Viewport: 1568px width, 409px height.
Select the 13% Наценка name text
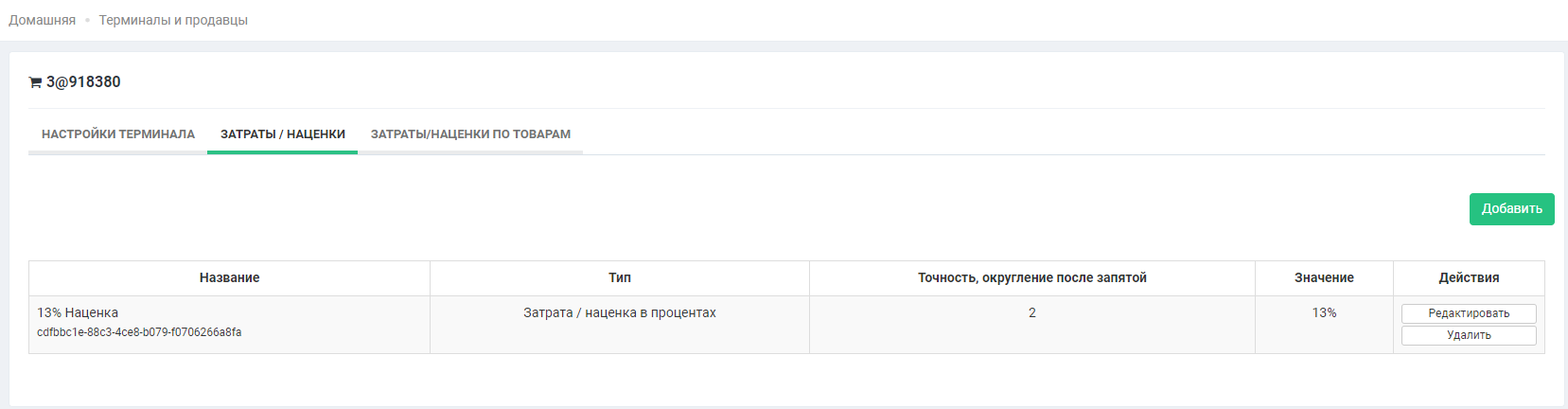point(78,312)
